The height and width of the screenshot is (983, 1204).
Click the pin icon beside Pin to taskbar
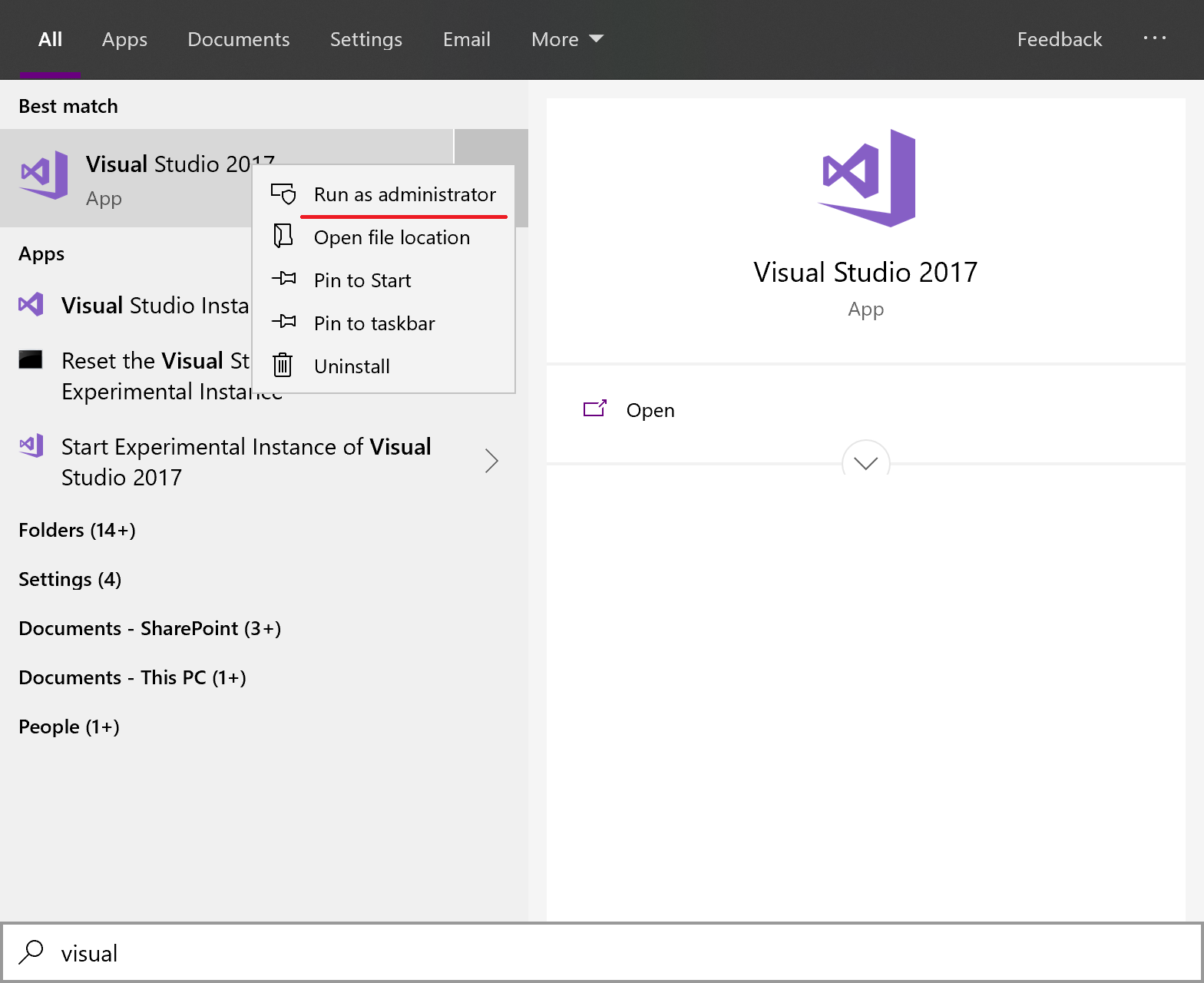(x=283, y=322)
